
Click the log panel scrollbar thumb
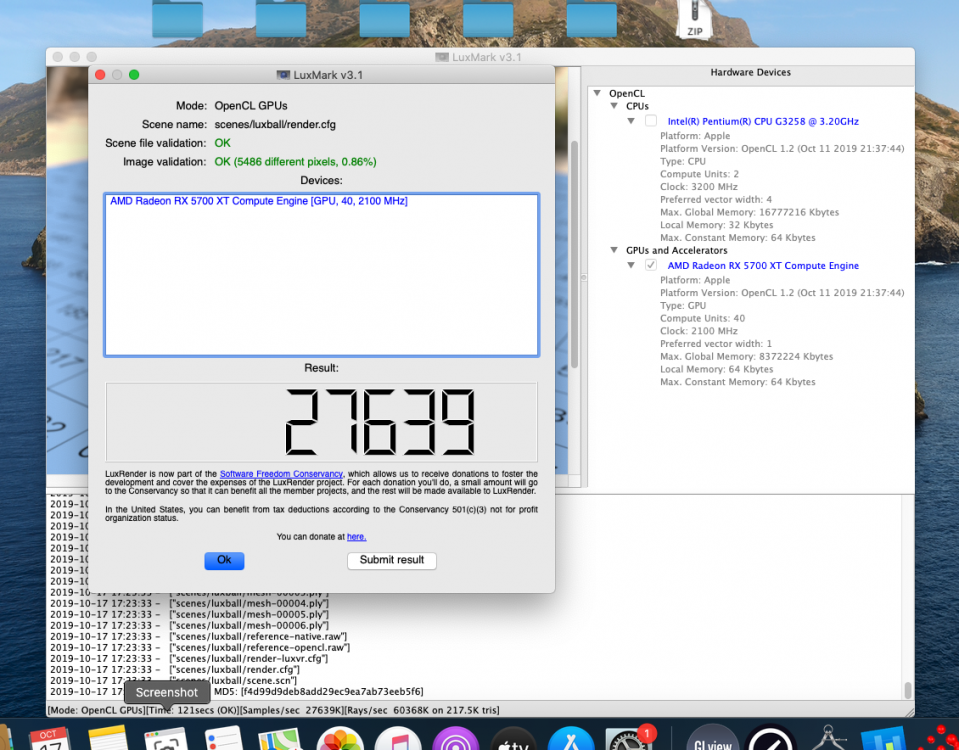pyautogui.click(x=908, y=691)
